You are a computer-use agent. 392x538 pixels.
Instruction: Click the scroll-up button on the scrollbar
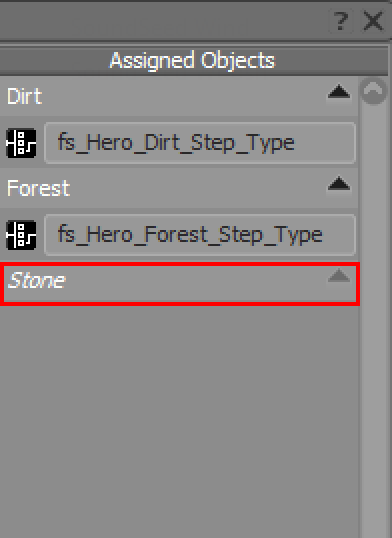click(374, 91)
